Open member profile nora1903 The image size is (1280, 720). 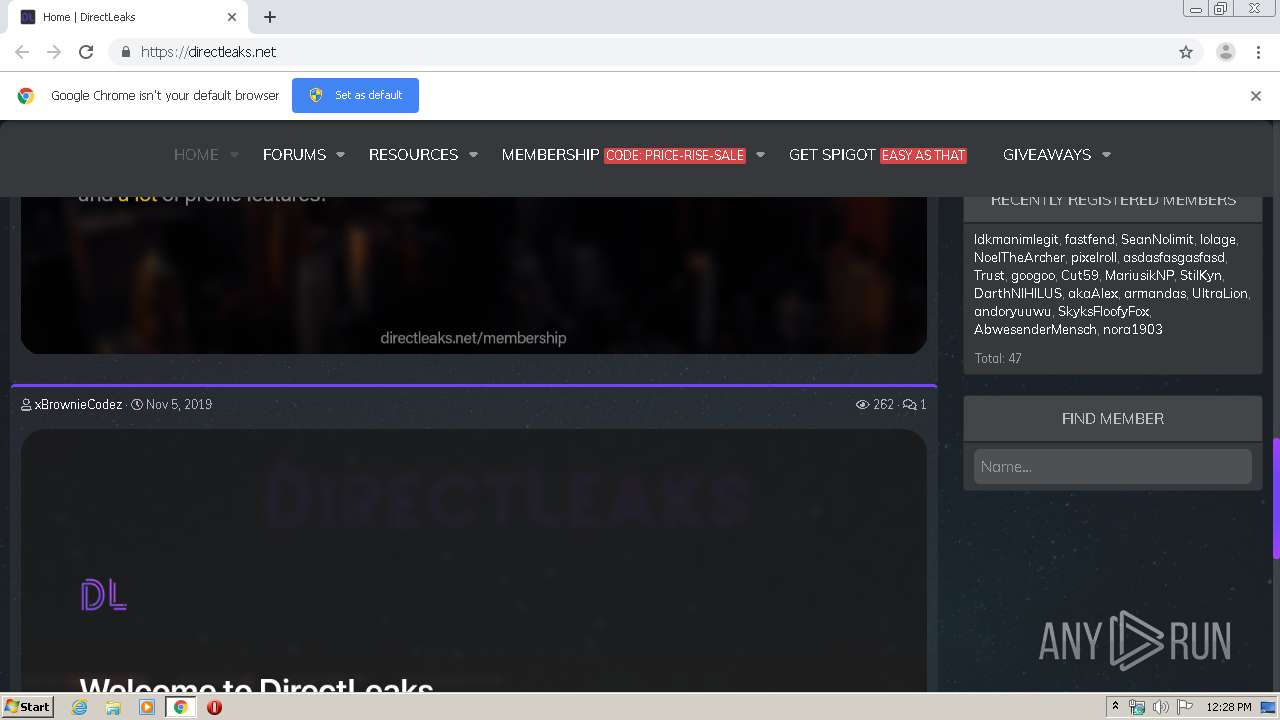point(1133,329)
